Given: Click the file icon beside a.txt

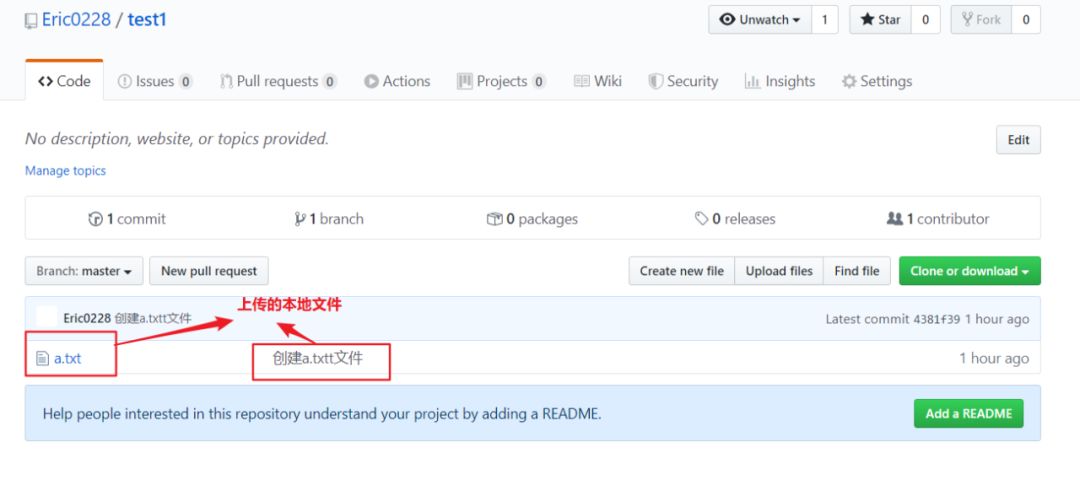Looking at the screenshot, I should click(x=43, y=358).
